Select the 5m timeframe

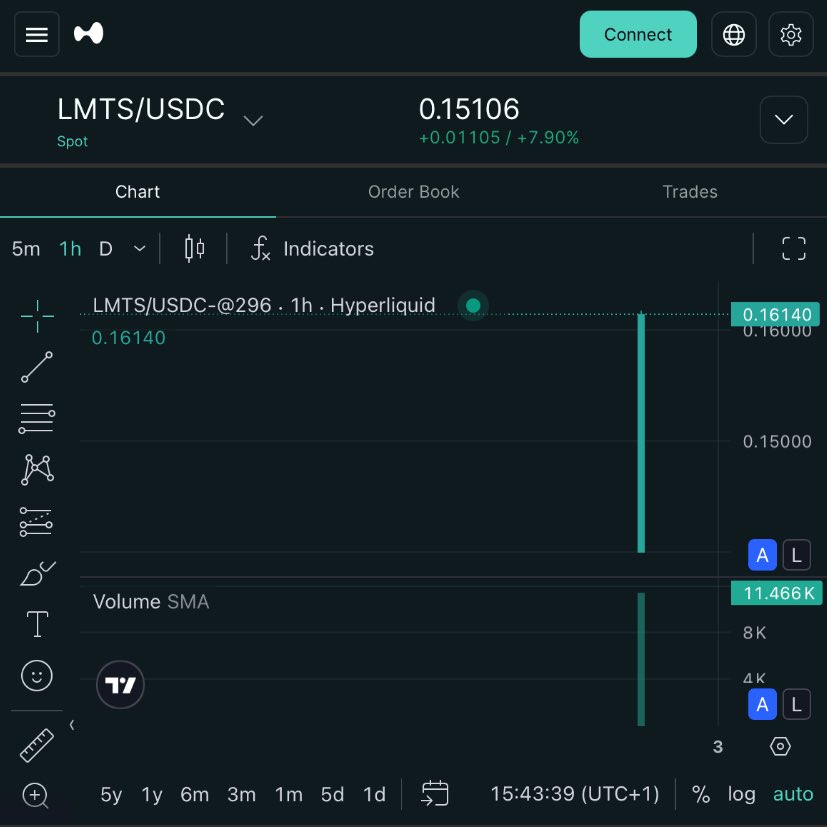point(26,248)
